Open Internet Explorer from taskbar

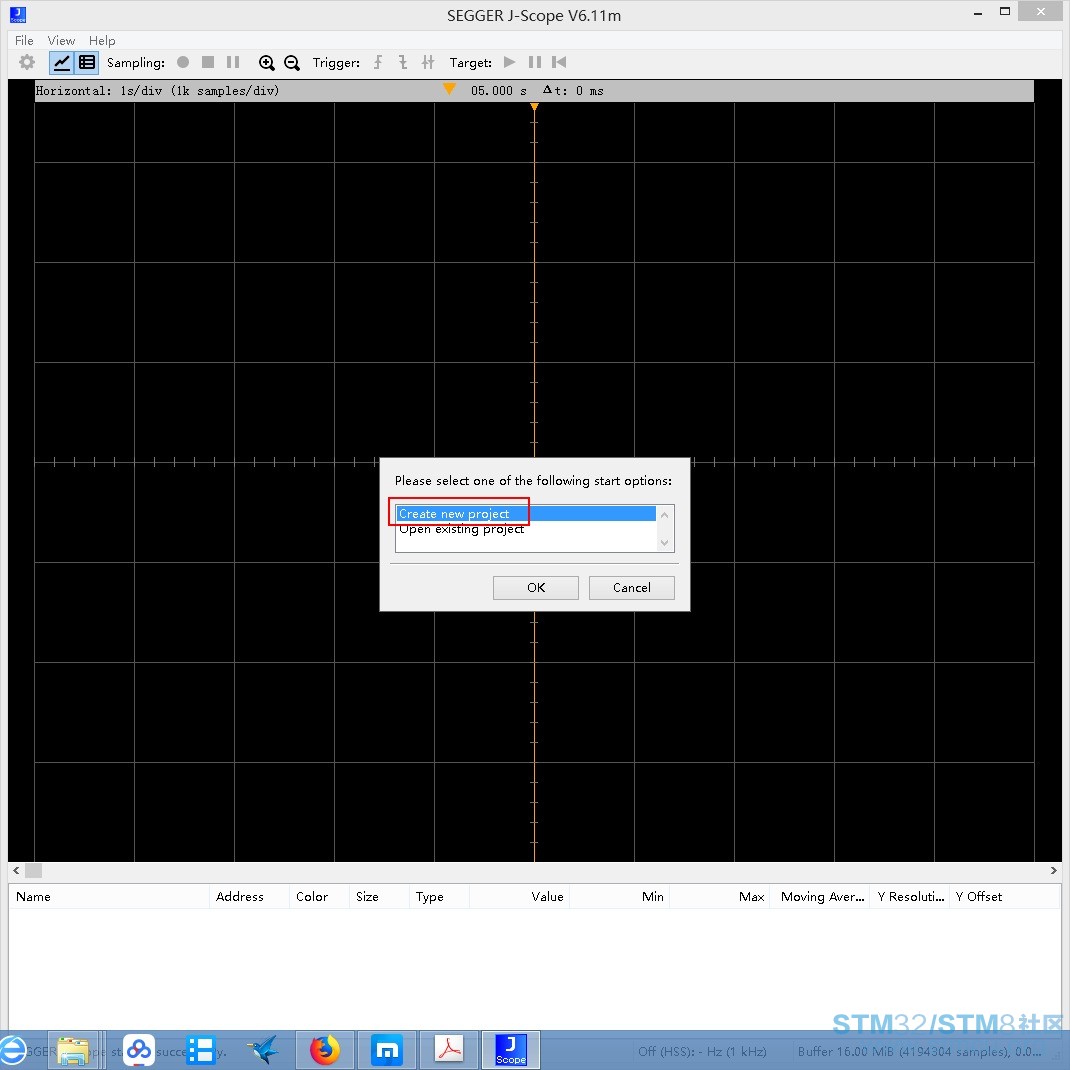[12, 1050]
